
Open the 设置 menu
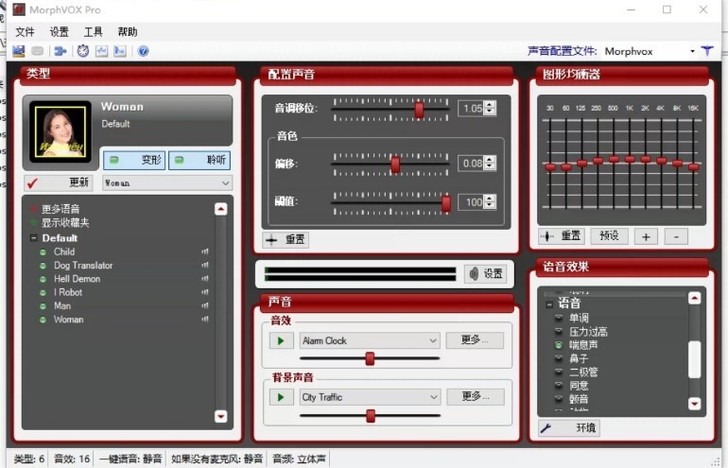pyautogui.click(x=59, y=32)
